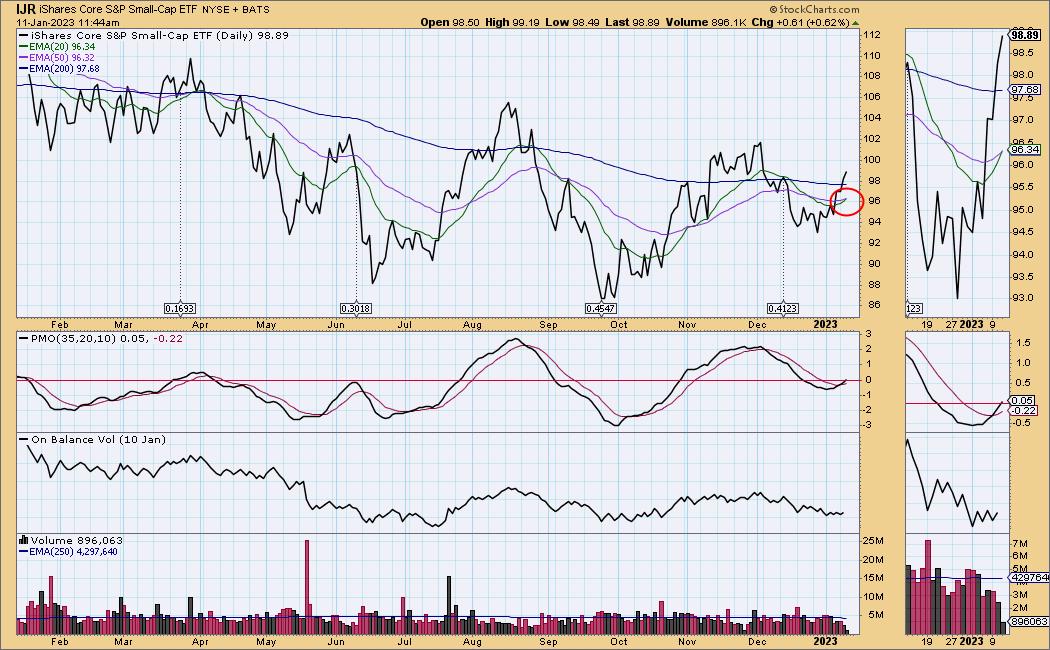The image size is (1050, 650).
Task: Click the Last 98.89 value in the header
Action: click(x=632, y=22)
